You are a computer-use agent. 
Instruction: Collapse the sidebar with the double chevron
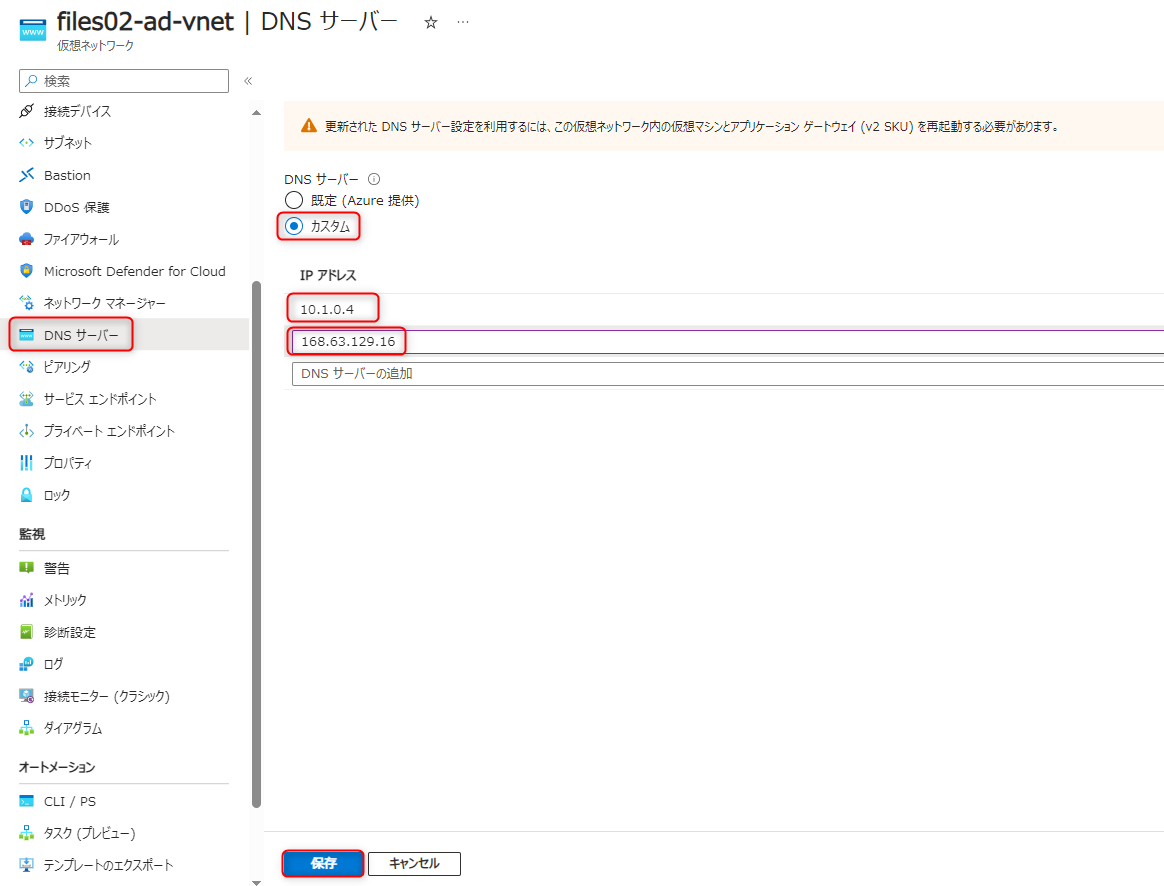coord(248,81)
